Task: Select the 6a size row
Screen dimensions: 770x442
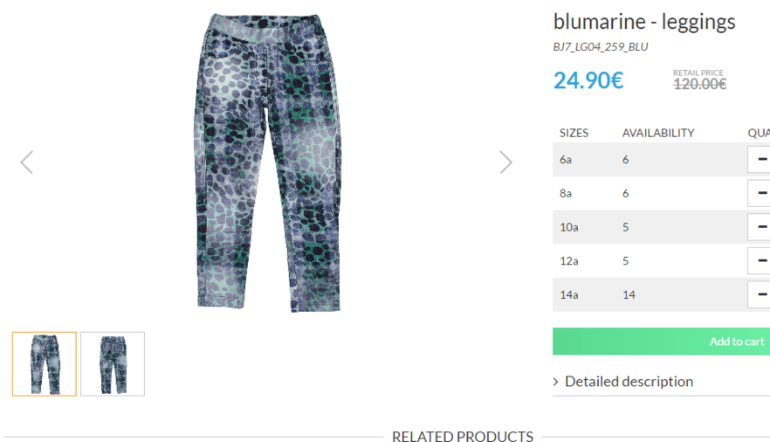Action: [661, 159]
